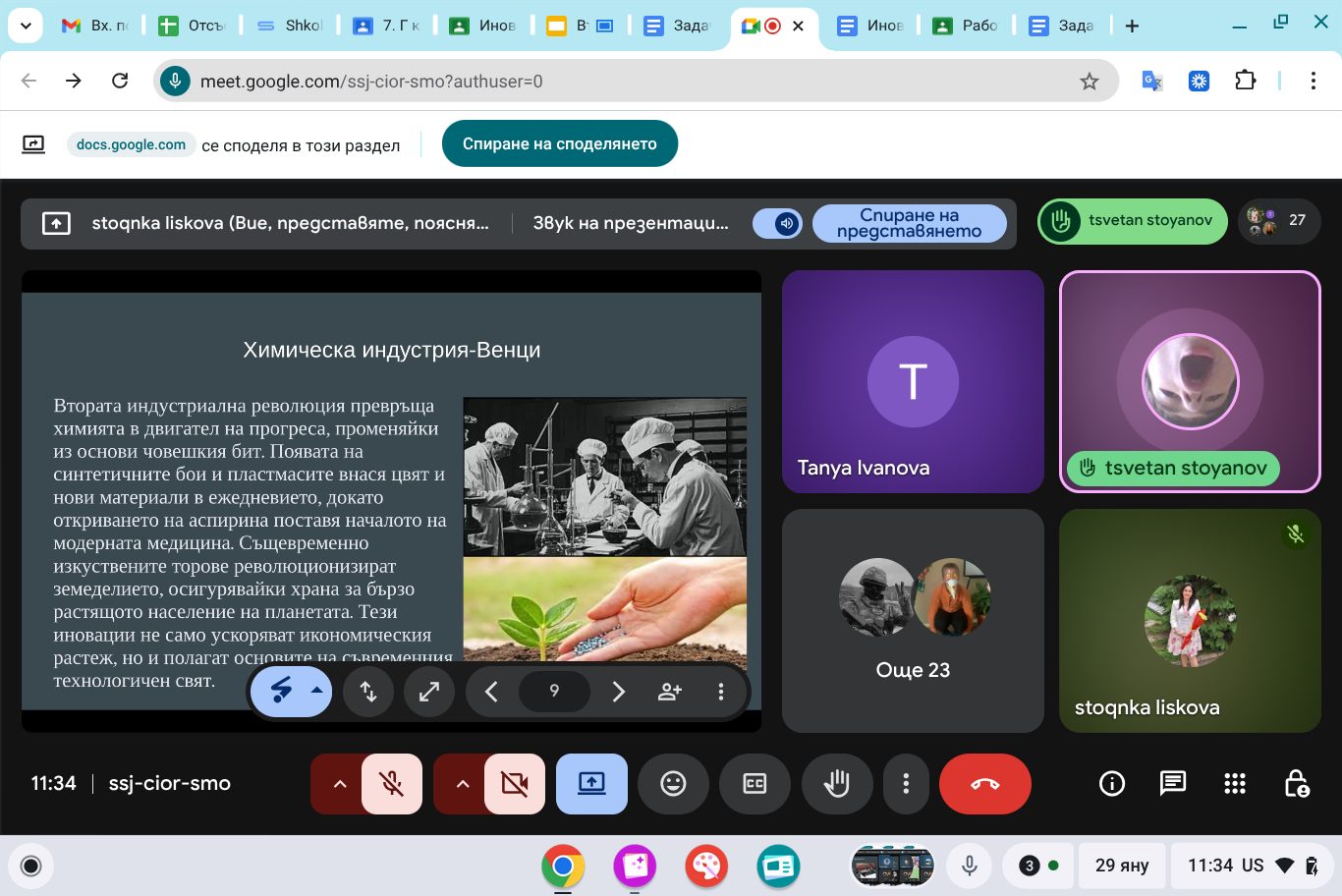Turn on the camera

(514, 783)
